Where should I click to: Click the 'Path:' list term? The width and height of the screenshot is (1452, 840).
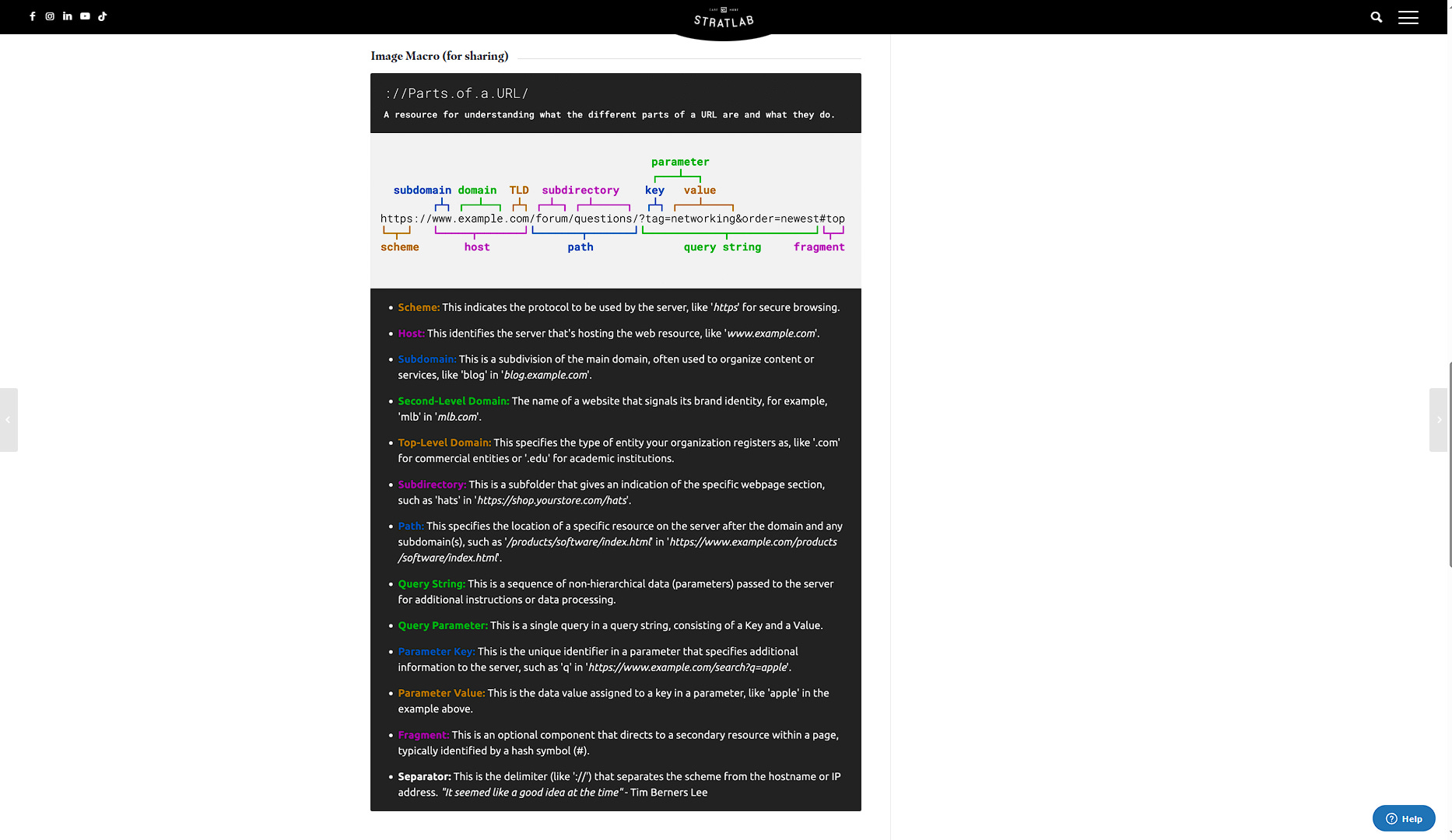pyautogui.click(x=411, y=527)
